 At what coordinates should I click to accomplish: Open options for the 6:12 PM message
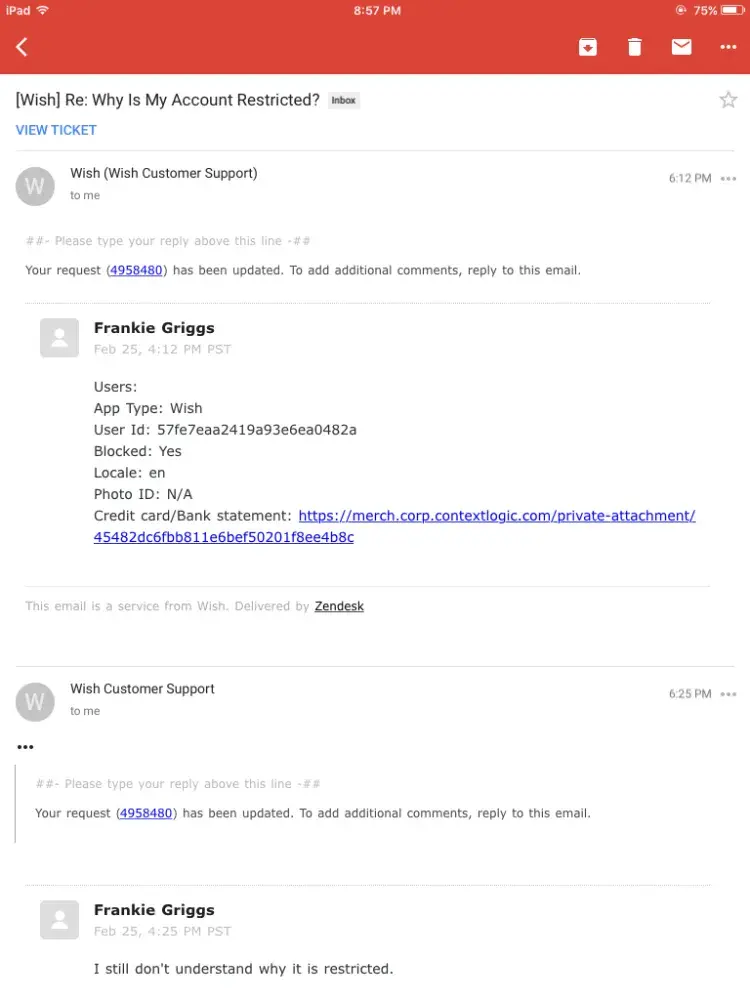729,179
